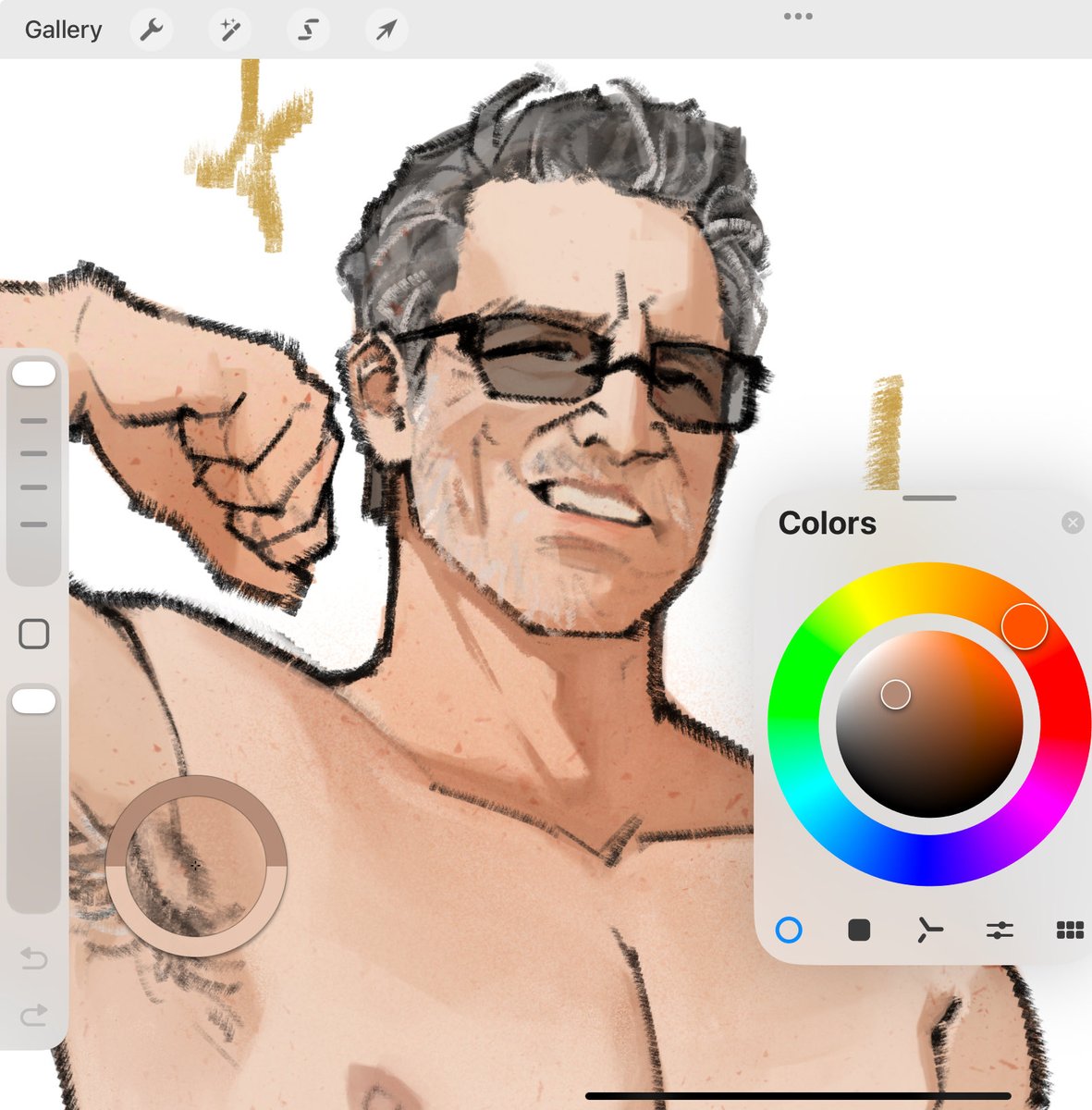The width and height of the screenshot is (1092, 1110).
Task: Click the brush size slider handle
Action: pos(34,374)
